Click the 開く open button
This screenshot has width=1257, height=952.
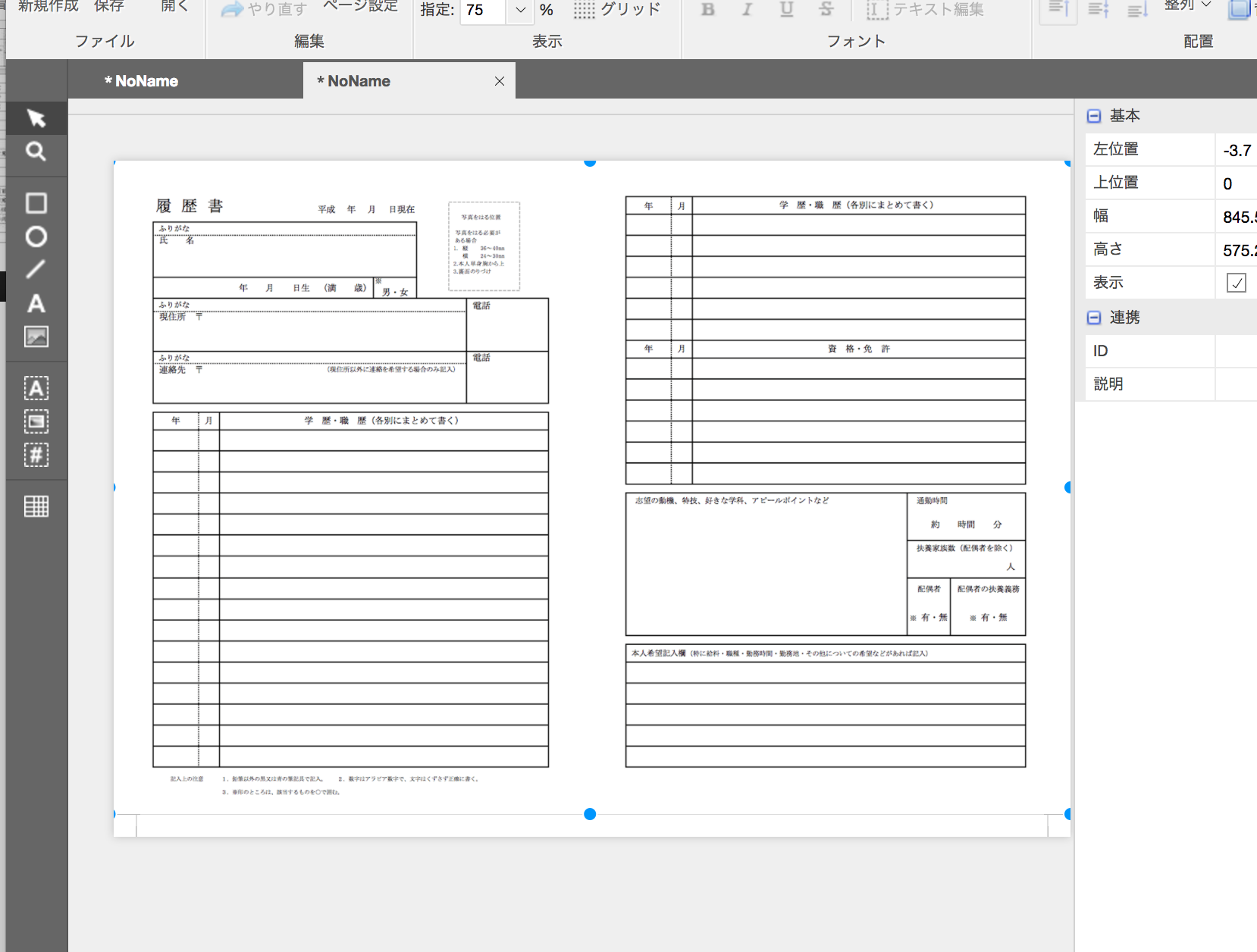tap(174, 6)
